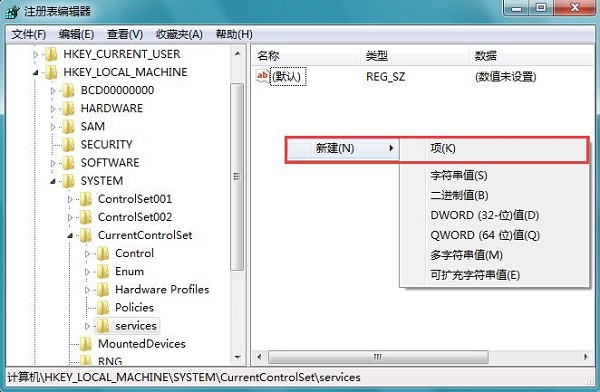The image size is (600, 392).
Task: Select the services key label
Action: coord(136,326)
